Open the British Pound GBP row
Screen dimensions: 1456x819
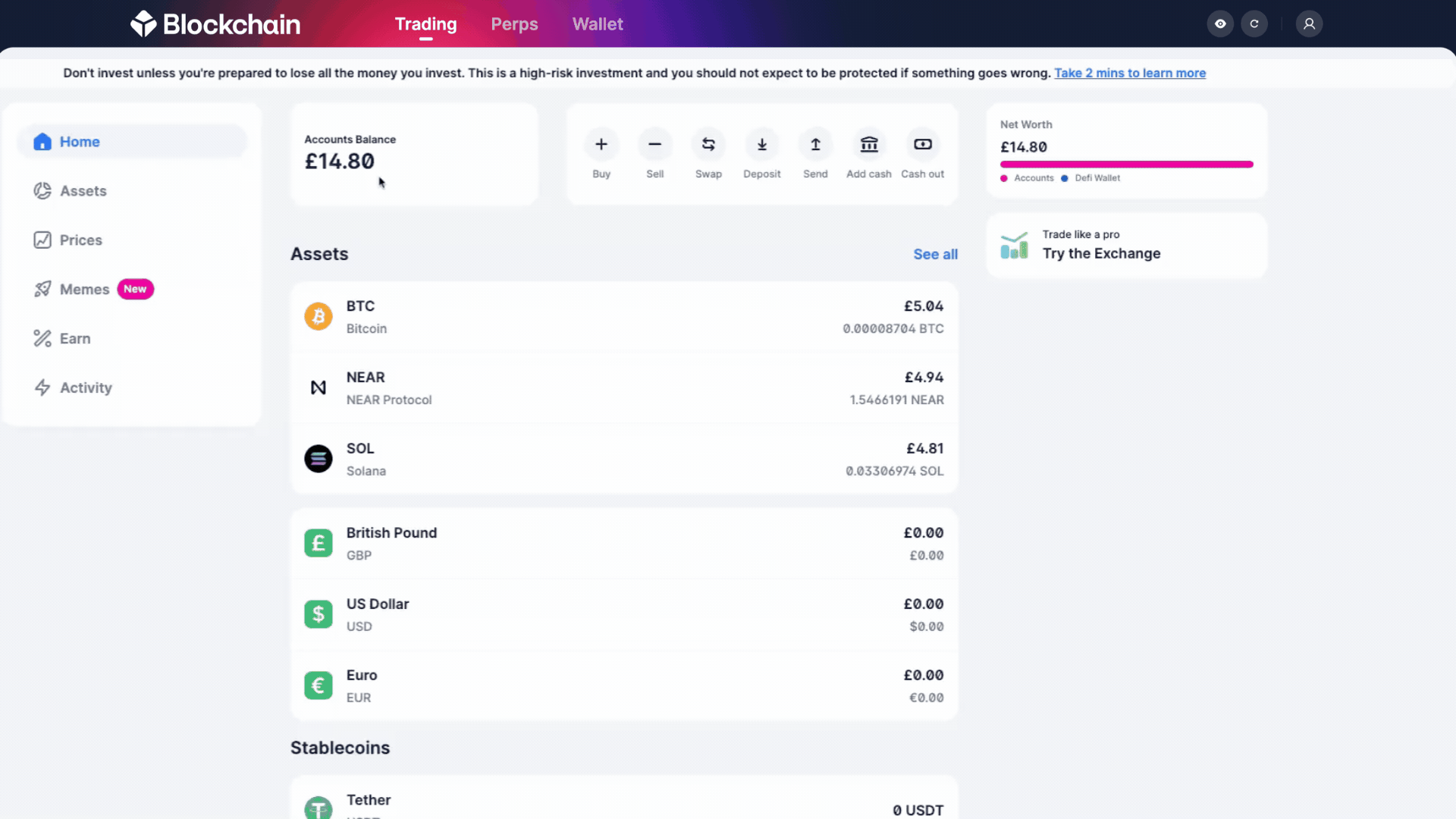(624, 544)
